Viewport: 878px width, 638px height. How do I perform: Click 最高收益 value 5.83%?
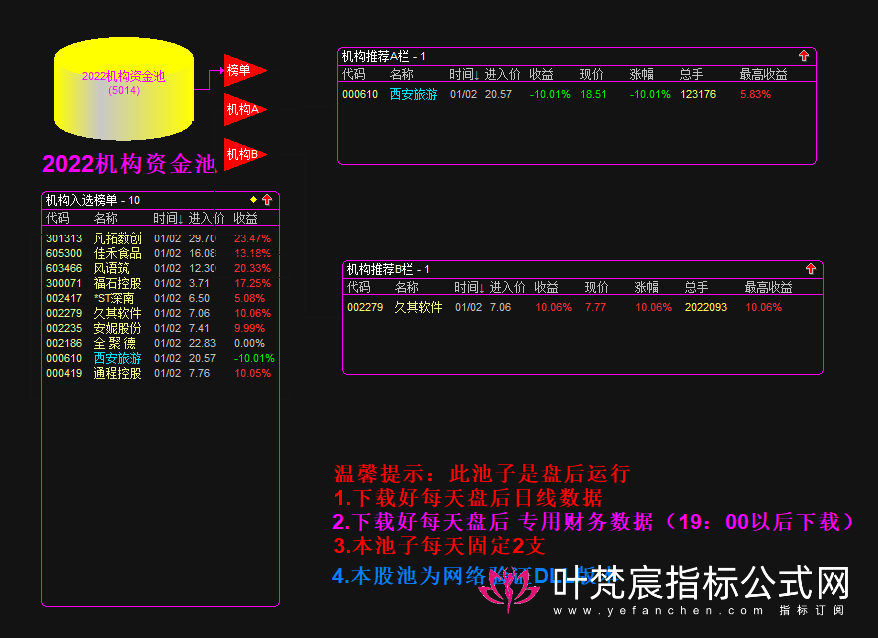(x=755, y=94)
